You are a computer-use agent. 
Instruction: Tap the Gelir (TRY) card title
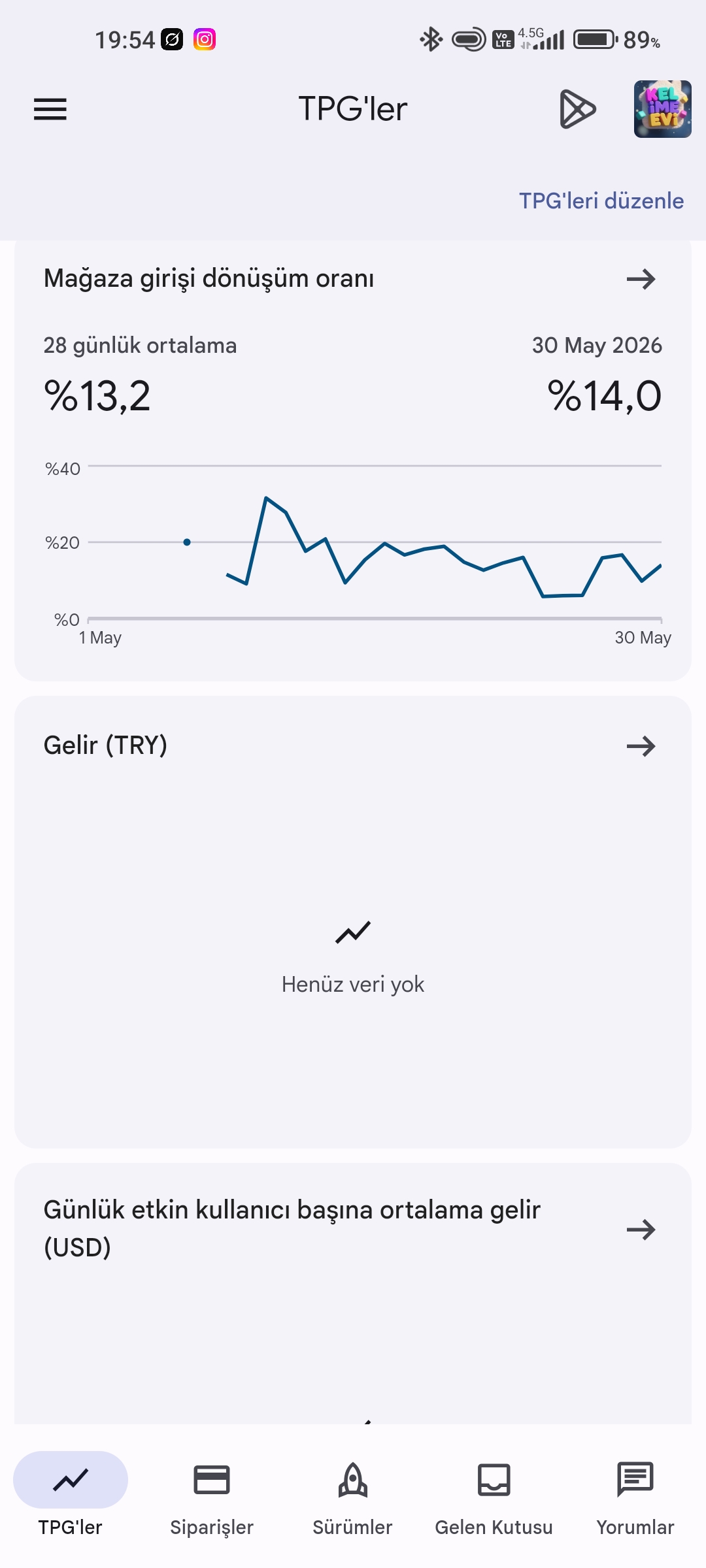pyautogui.click(x=105, y=745)
